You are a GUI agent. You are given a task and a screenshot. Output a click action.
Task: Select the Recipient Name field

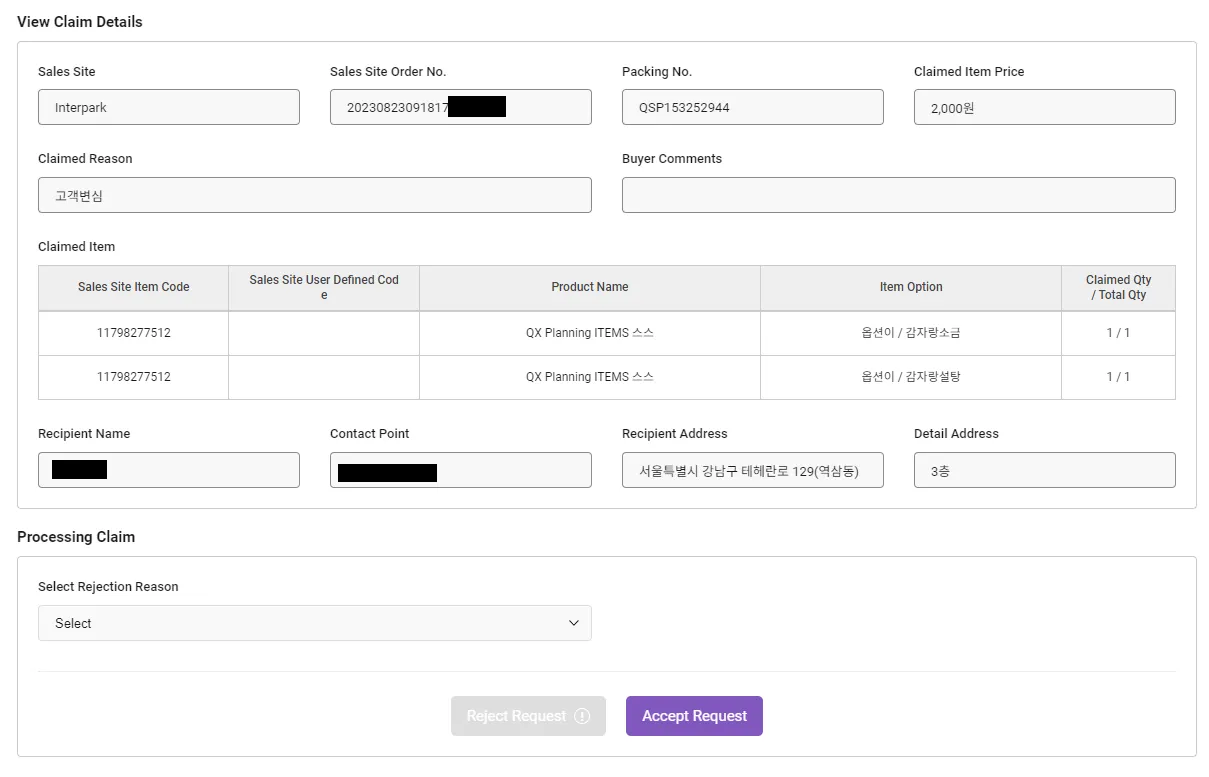168,470
